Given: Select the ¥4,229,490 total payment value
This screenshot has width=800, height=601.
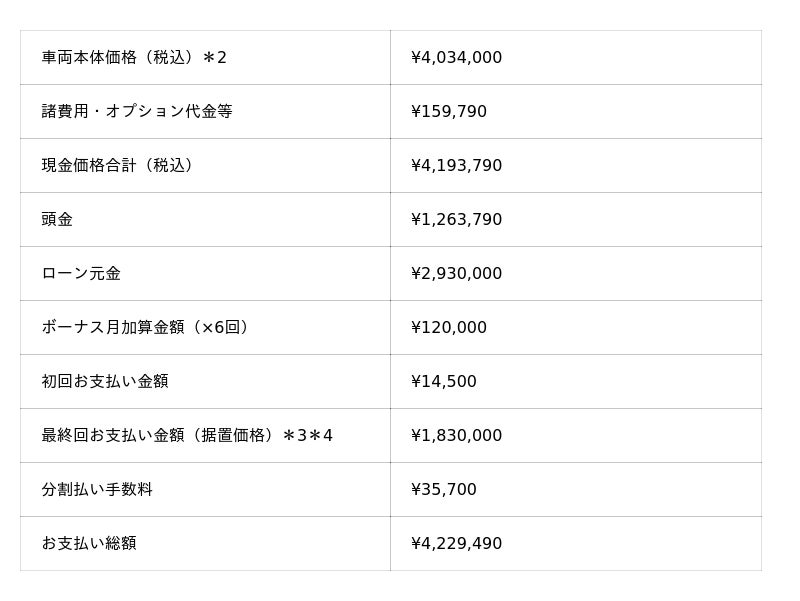Looking at the screenshot, I should (456, 543).
